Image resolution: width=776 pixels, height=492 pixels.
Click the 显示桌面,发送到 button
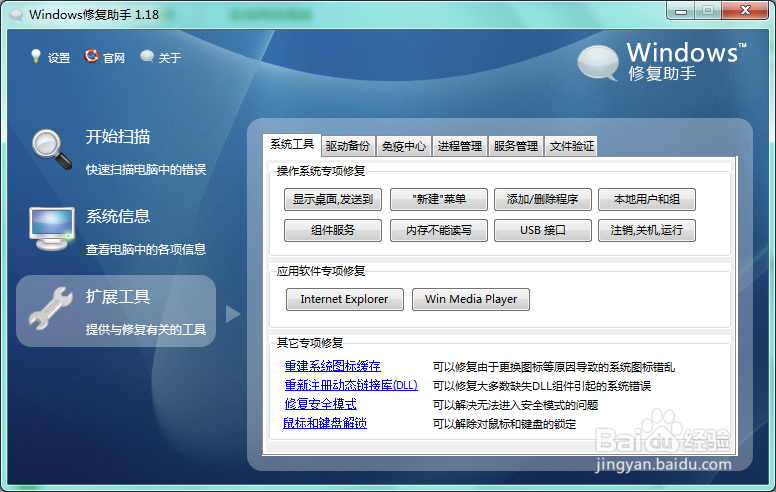click(333, 199)
